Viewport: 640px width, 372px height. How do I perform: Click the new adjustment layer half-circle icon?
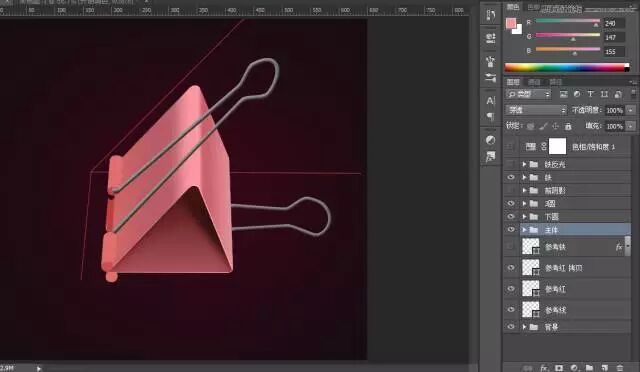click(x=574, y=368)
